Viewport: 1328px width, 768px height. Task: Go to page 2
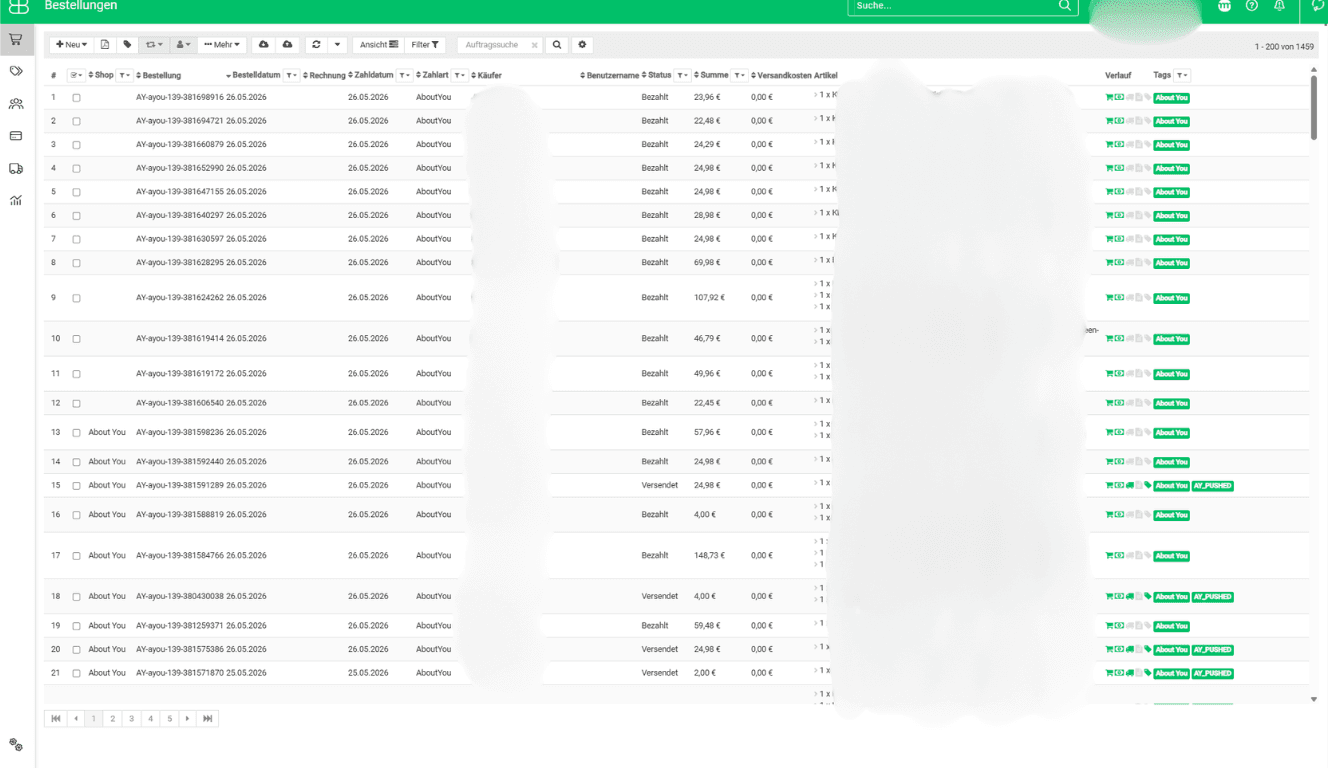tap(113, 718)
